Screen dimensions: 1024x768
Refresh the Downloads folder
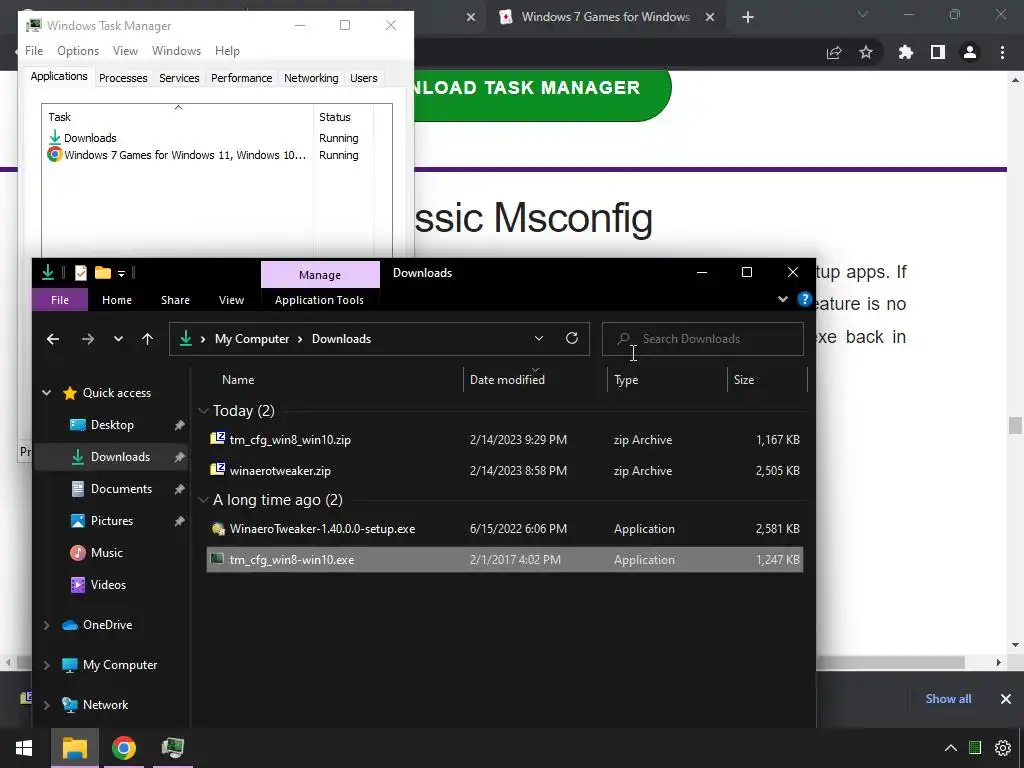571,338
